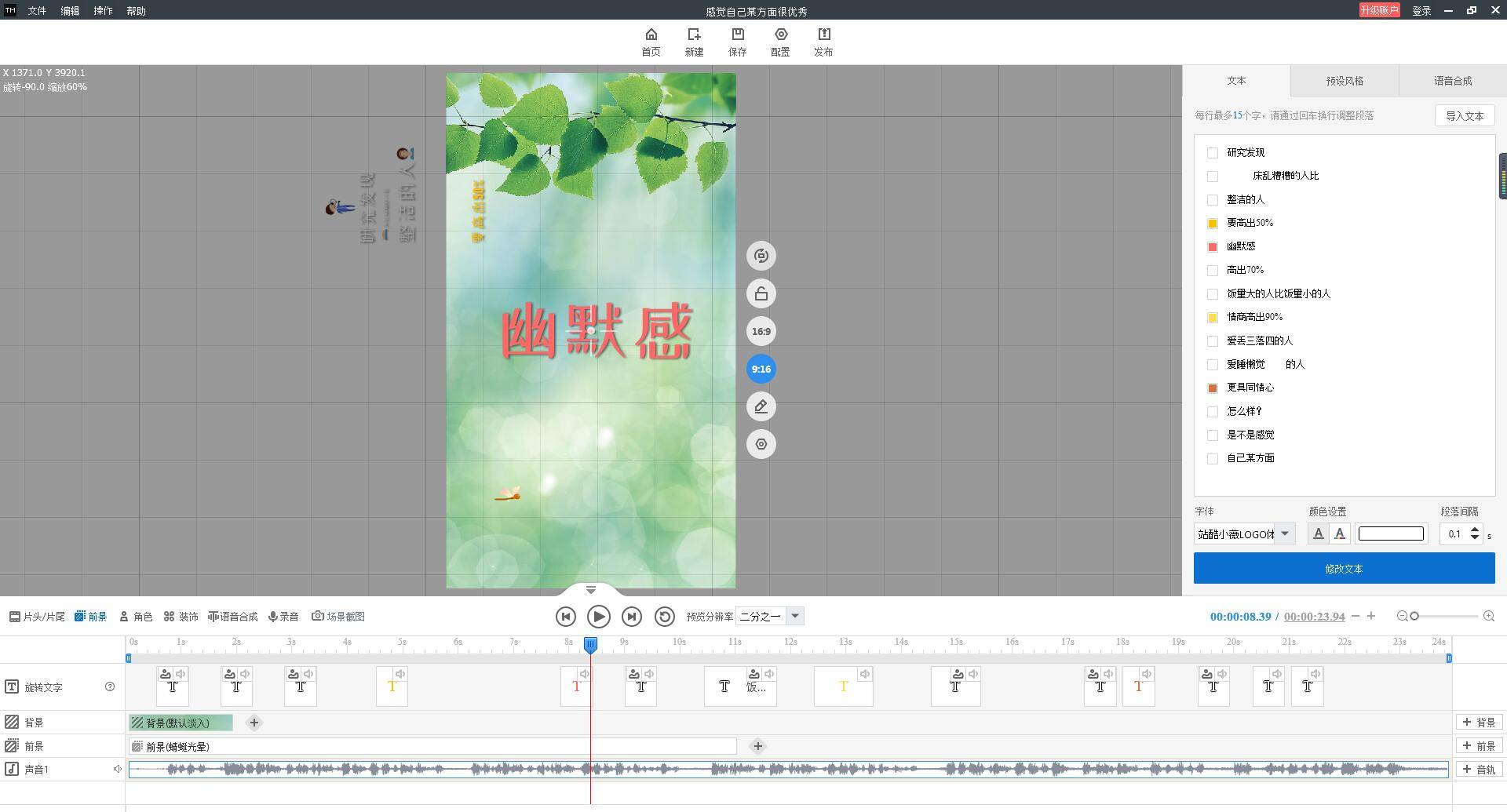1507x812 pixels.
Task: Click the 发布 publish icon
Action: (x=823, y=35)
